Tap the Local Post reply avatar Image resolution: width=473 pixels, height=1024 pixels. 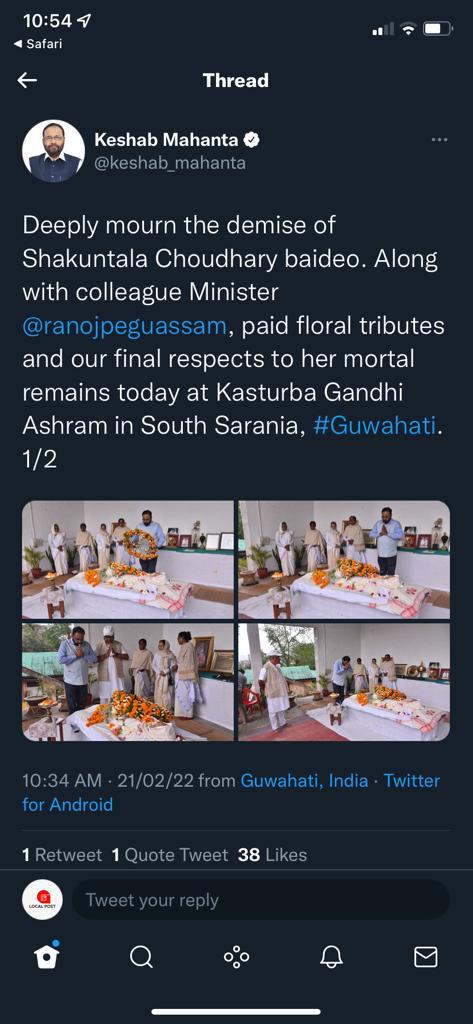[42, 900]
